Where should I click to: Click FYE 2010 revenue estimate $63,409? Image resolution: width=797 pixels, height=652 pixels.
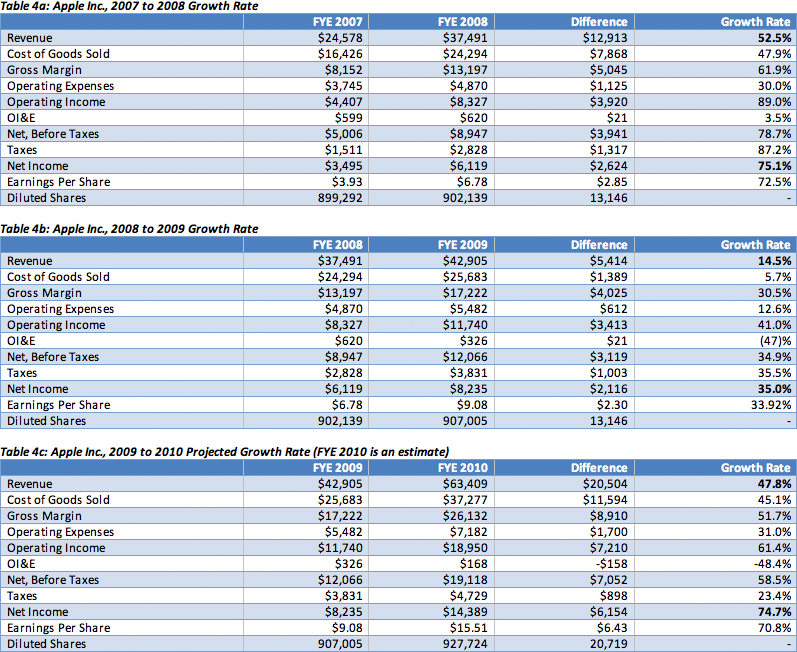(465, 484)
